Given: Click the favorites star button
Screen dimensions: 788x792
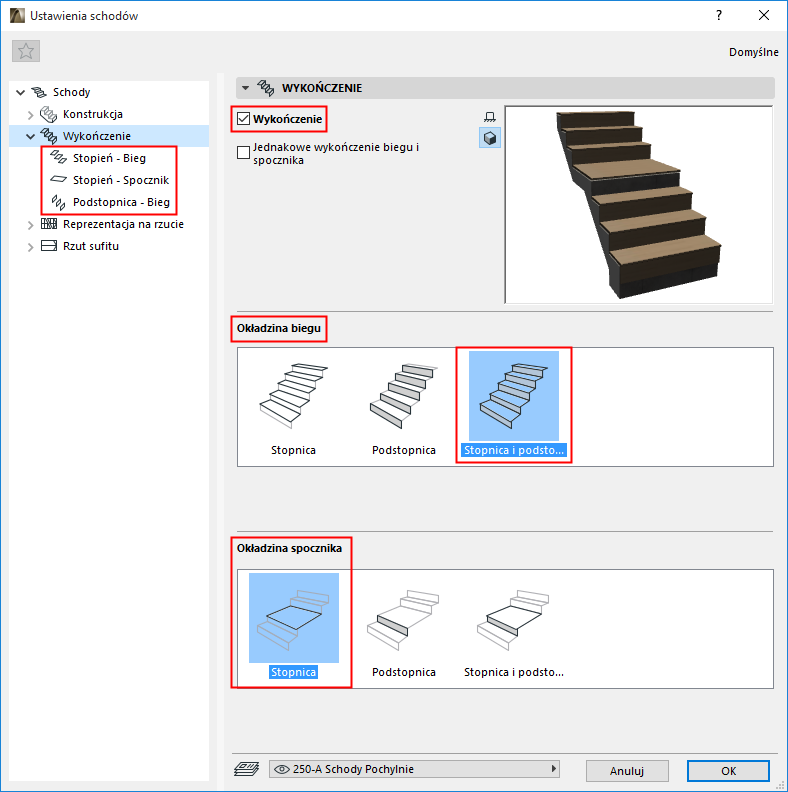Looking at the screenshot, I should 26,51.
